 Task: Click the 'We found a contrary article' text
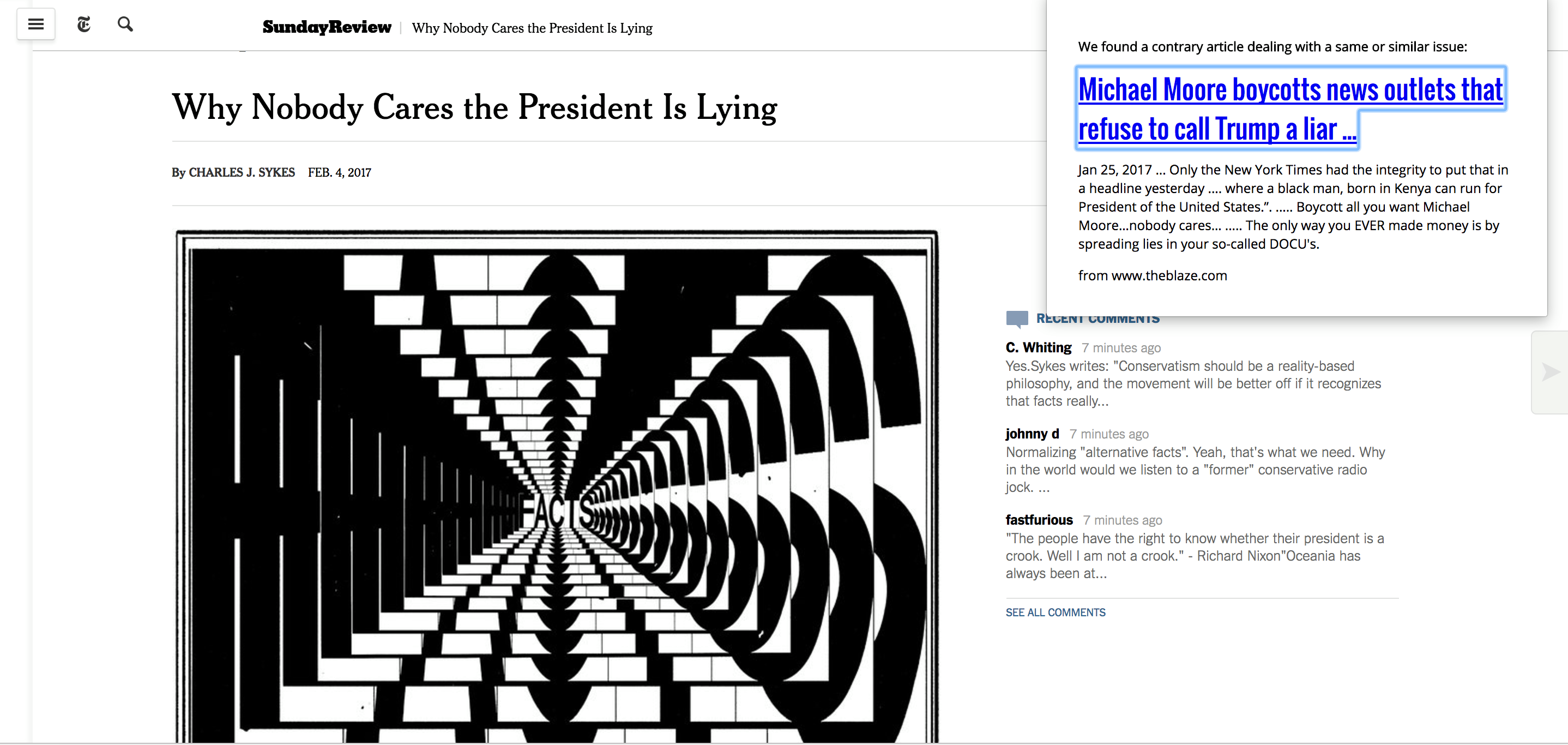1272,47
